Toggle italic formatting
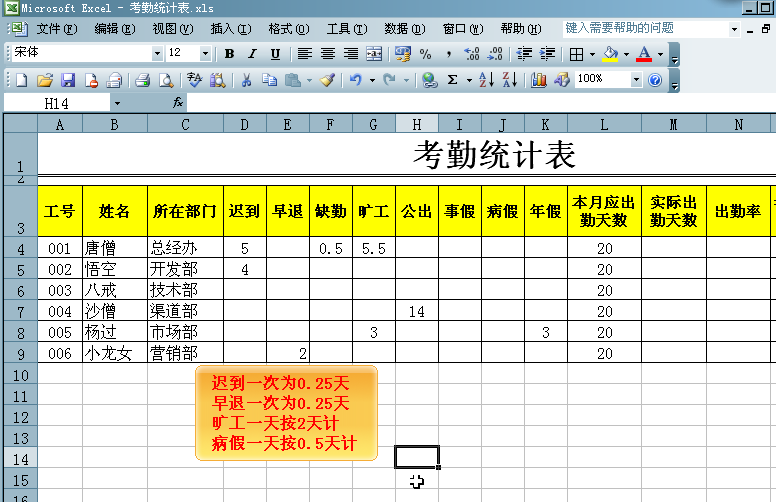This screenshot has height=502, width=776. point(252,54)
